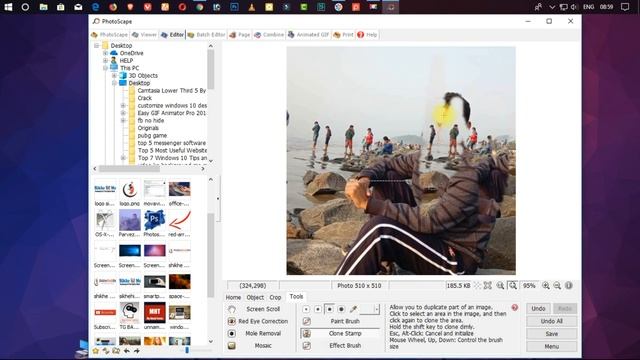Adjust the thumbnail size slider

click(x=187, y=351)
